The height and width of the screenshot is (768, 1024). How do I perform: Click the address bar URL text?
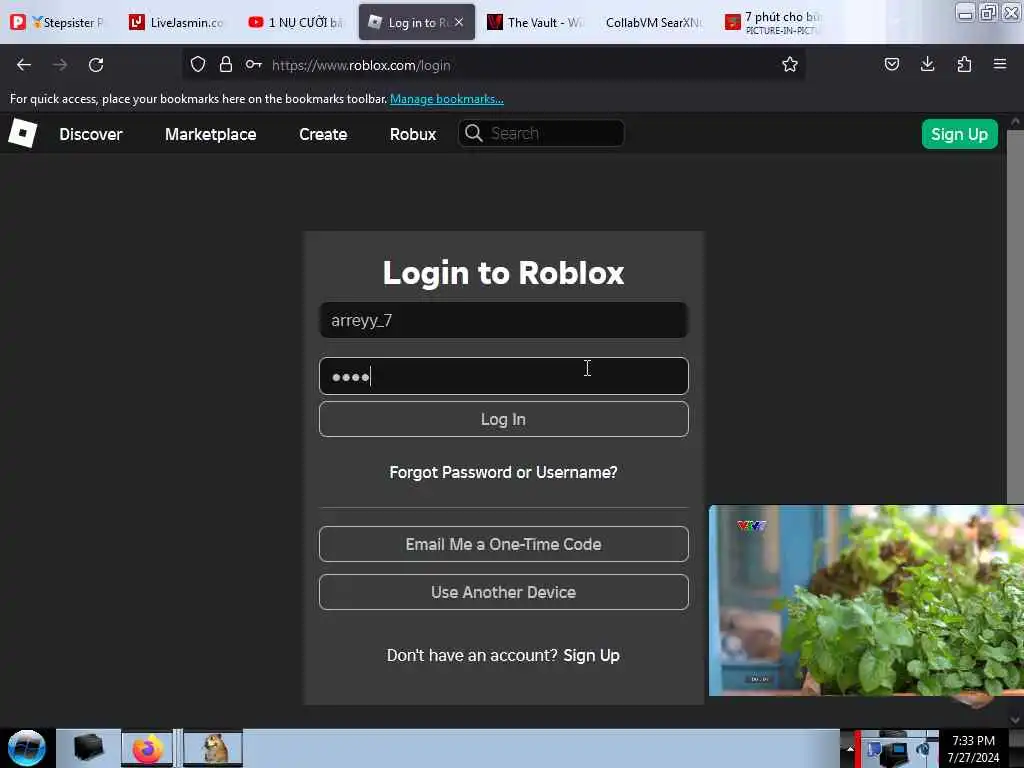[361, 65]
